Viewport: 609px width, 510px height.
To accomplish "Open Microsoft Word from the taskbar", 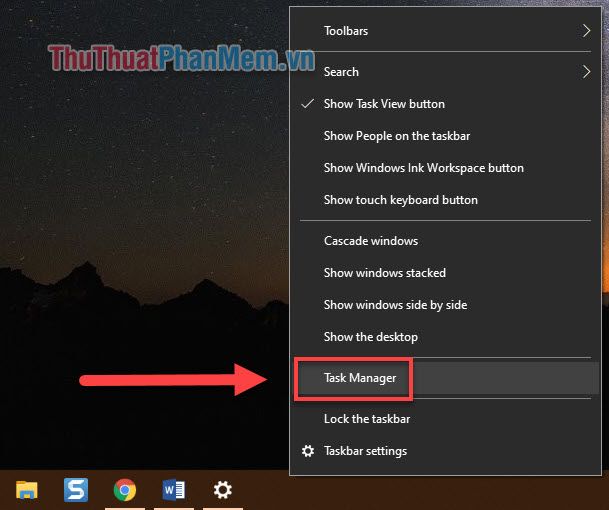I will [x=174, y=490].
